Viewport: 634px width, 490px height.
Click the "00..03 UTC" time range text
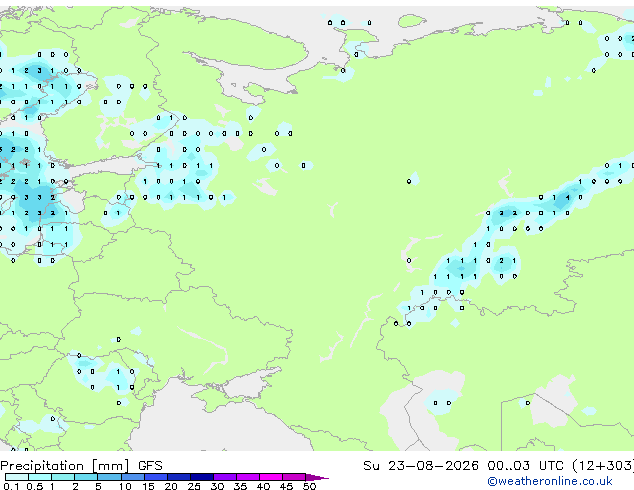pos(525,466)
